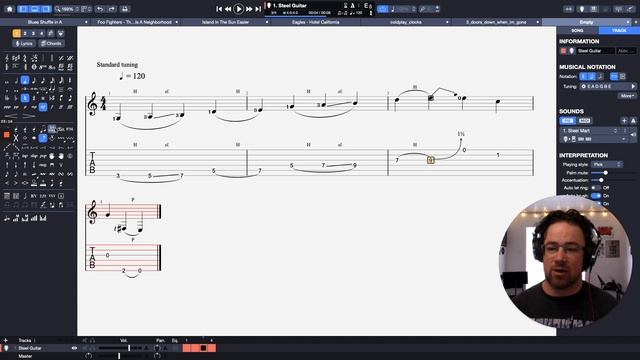
Task: Start playback with the Play button
Action: click(x=238, y=9)
